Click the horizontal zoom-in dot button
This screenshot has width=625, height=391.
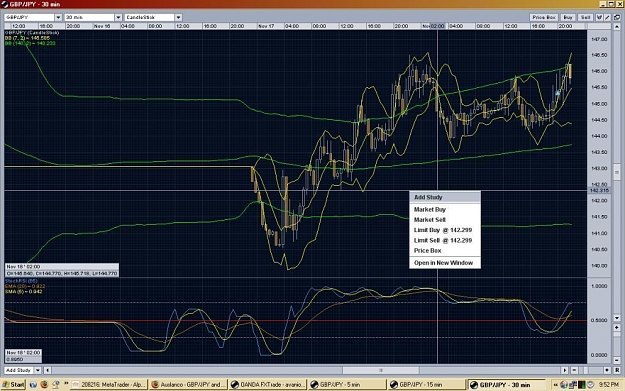(x=607, y=370)
